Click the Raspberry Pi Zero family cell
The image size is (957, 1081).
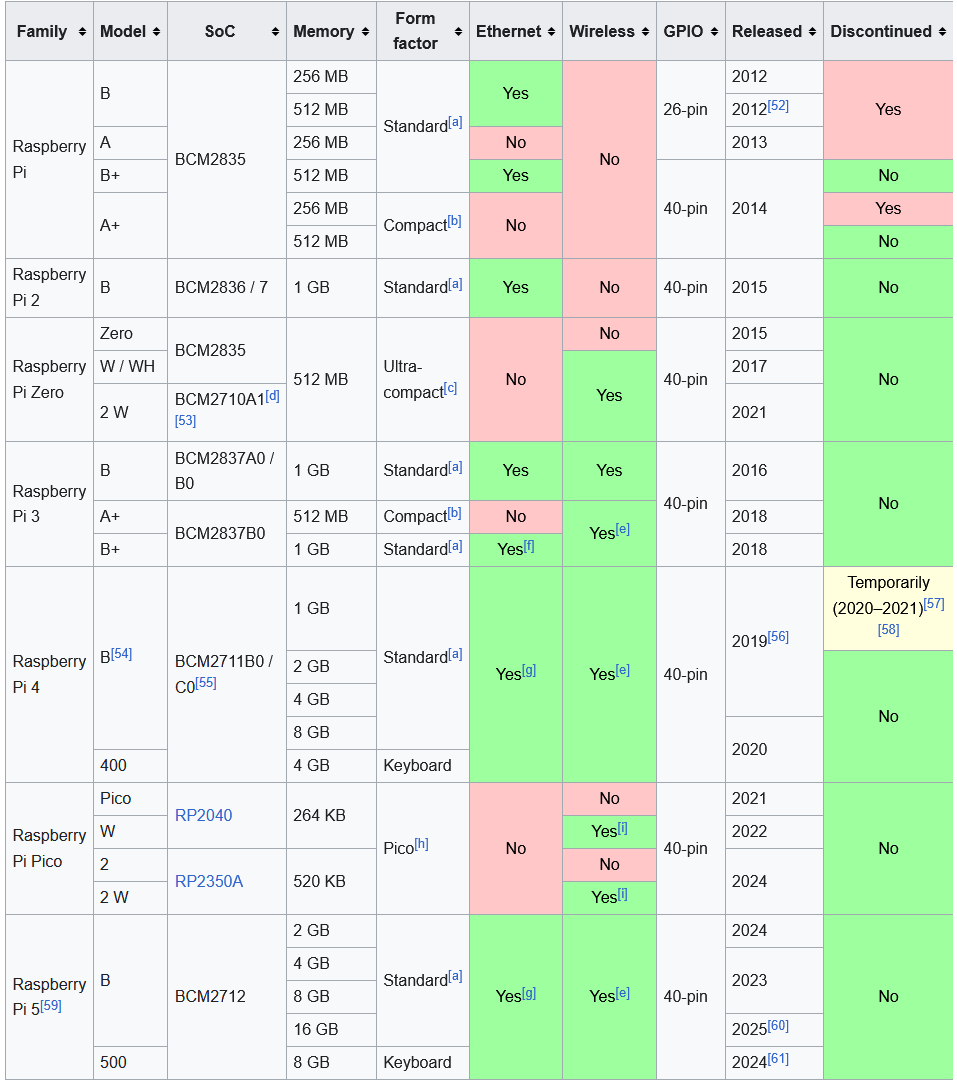tap(50, 379)
